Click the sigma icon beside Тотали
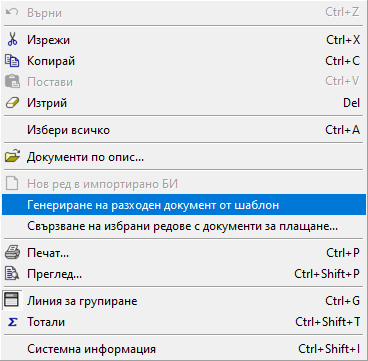This screenshot has width=368, height=361. click(x=12, y=322)
